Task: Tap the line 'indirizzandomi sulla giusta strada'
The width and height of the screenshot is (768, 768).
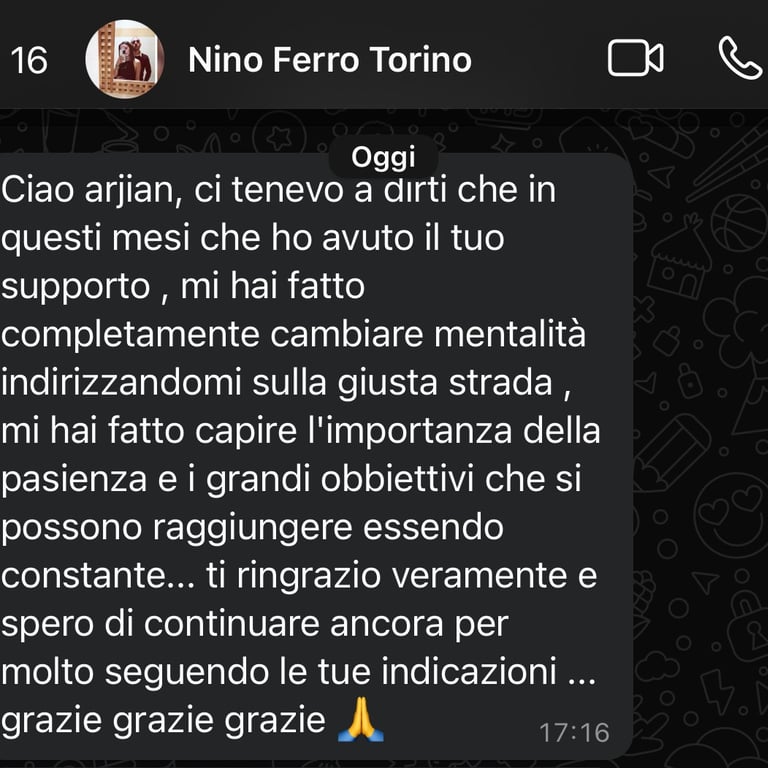Action: tap(286, 383)
